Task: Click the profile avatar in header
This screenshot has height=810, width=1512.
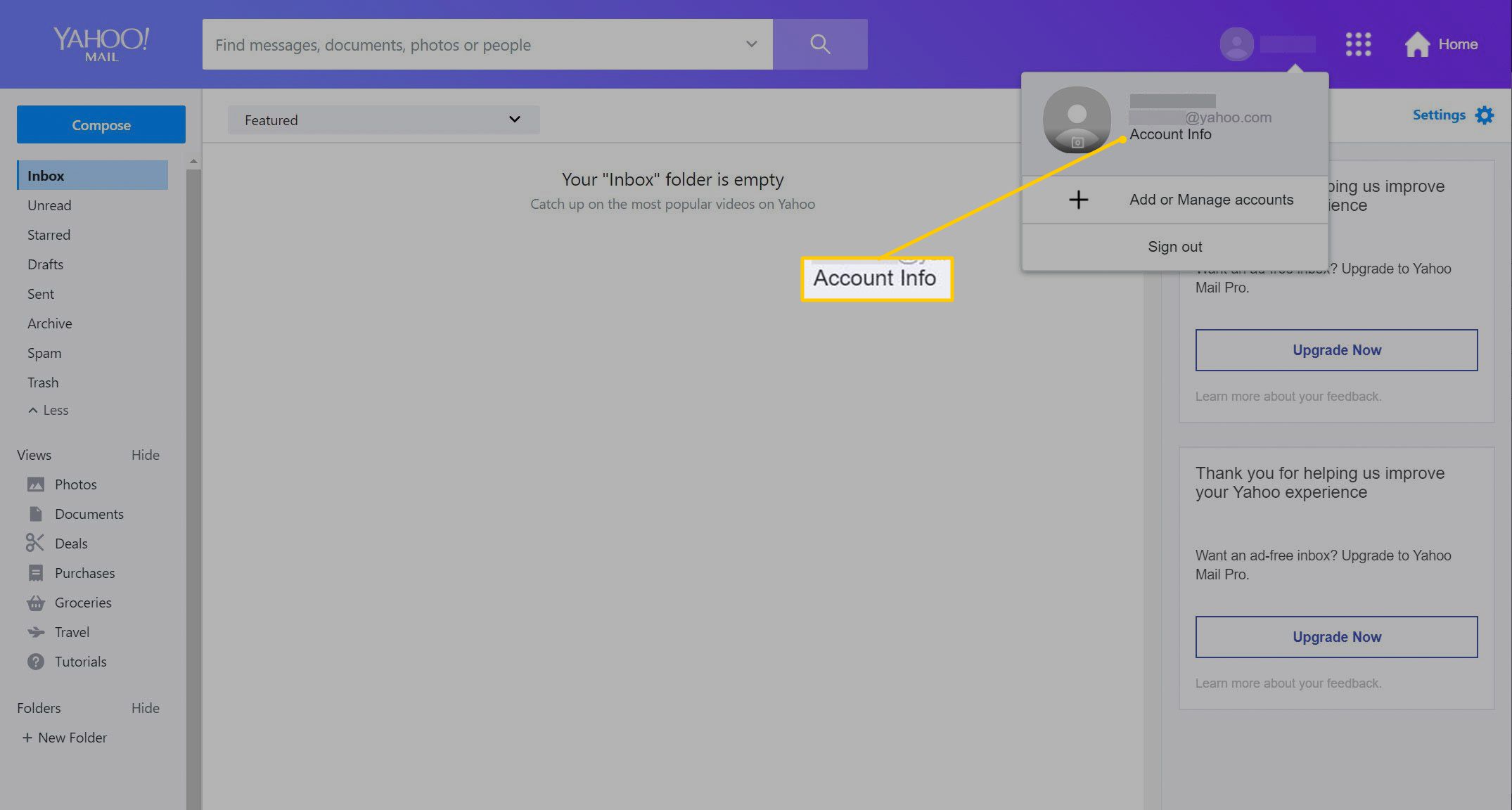Action: pyautogui.click(x=1236, y=44)
